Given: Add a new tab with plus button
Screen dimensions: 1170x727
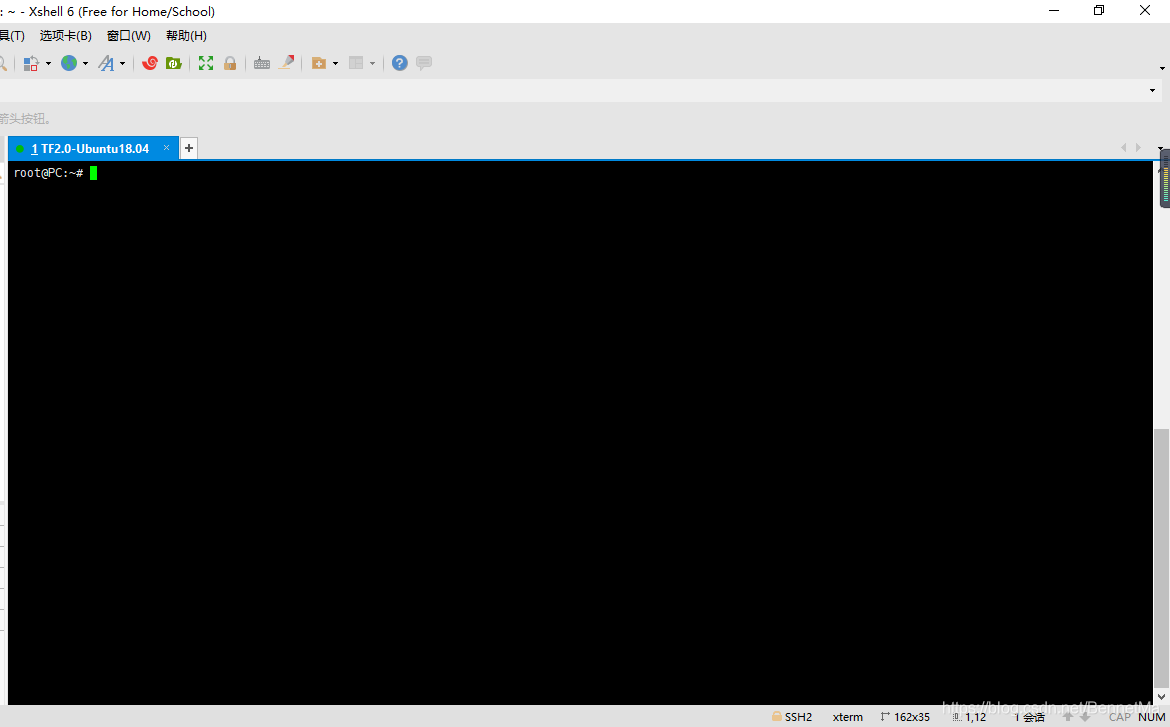Looking at the screenshot, I should pos(189,149).
